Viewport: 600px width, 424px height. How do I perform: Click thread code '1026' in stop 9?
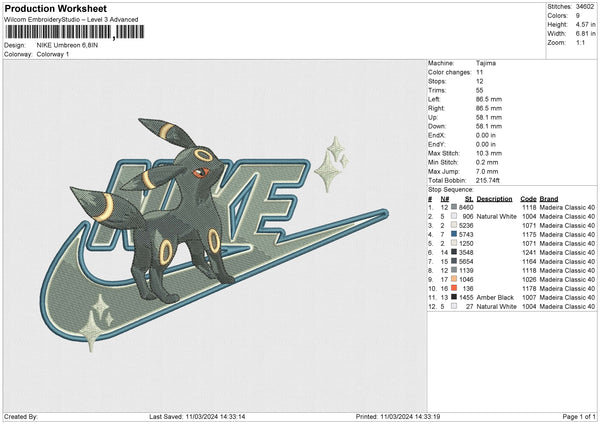pos(529,279)
